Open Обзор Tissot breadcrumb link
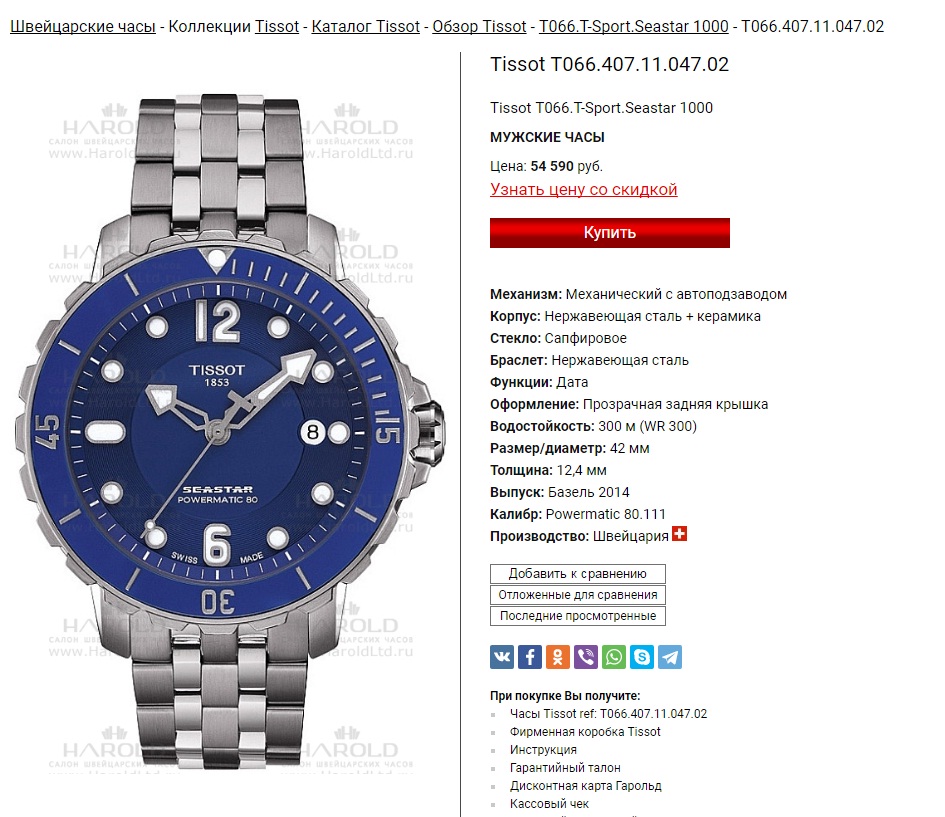 pyautogui.click(x=479, y=27)
